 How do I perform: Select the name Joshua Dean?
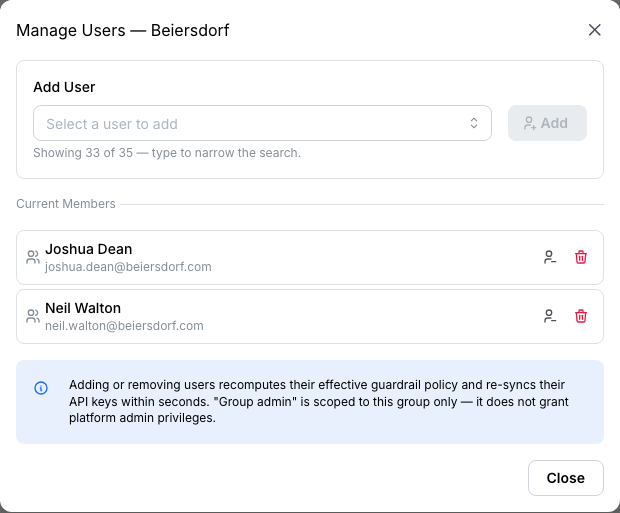click(89, 249)
